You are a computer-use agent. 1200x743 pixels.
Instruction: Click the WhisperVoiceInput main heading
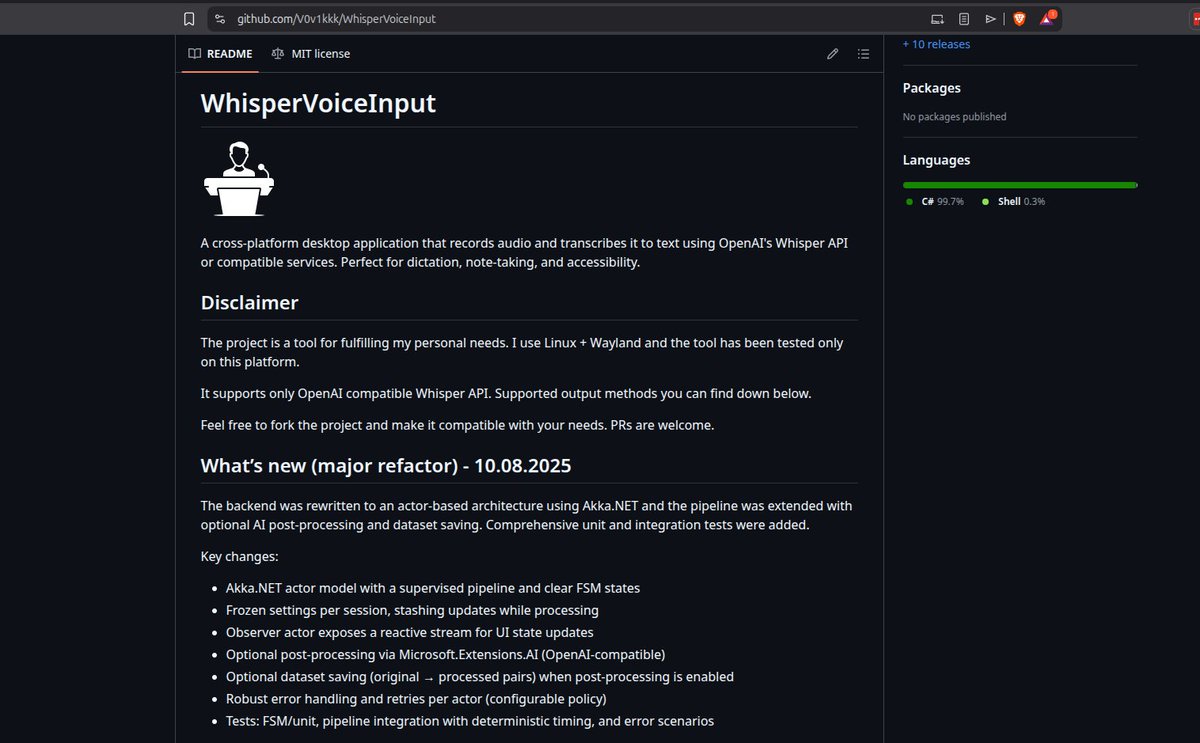click(x=318, y=103)
